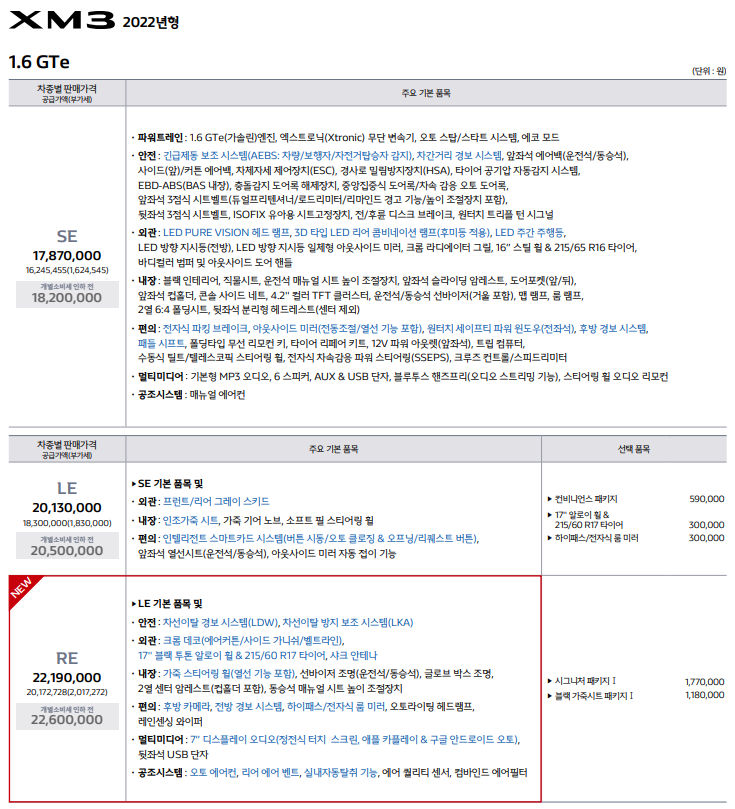The height and width of the screenshot is (809, 735).
Task: Click the "안전" label in SE section
Action: coord(146,155)
